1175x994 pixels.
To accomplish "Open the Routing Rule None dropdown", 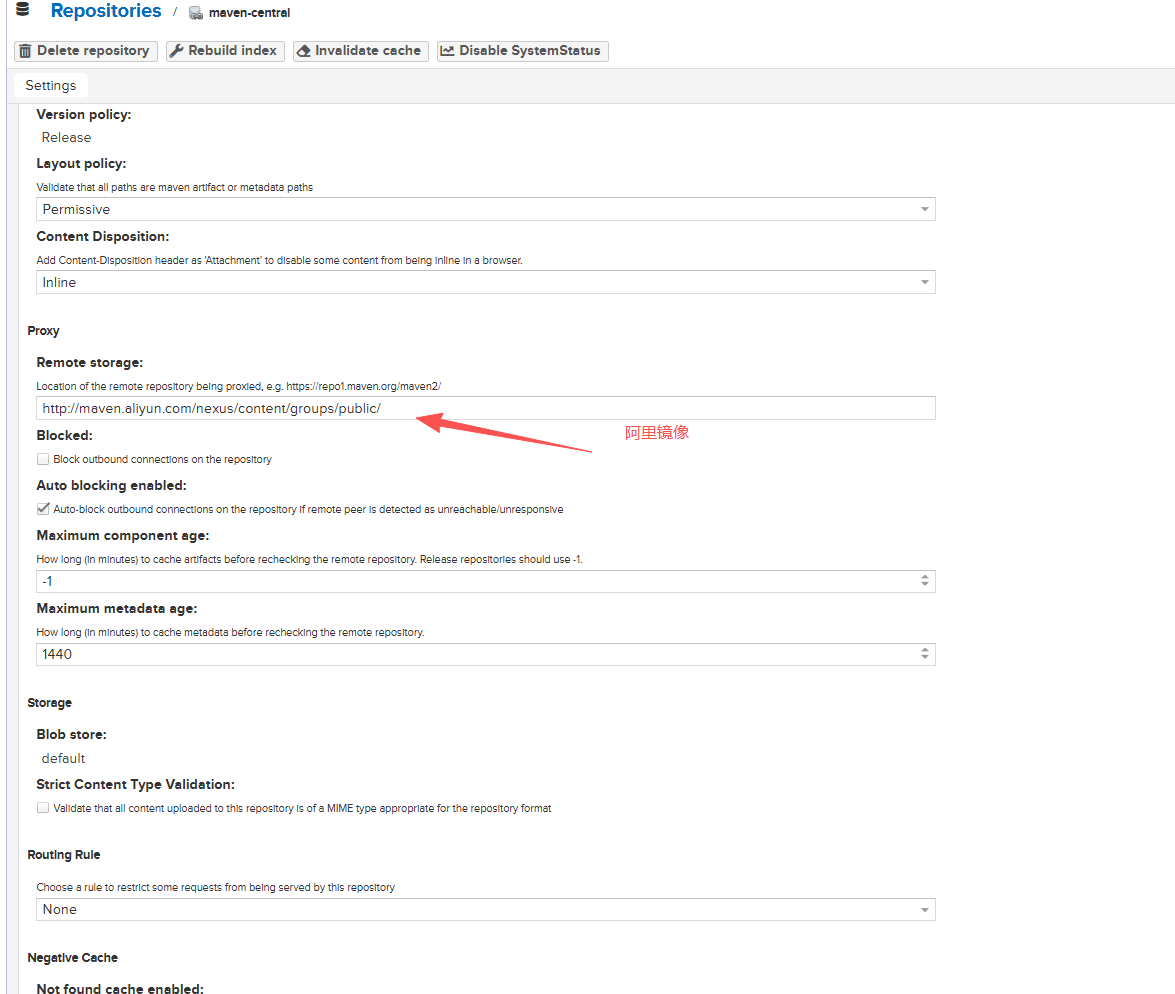I will [486, 910].
